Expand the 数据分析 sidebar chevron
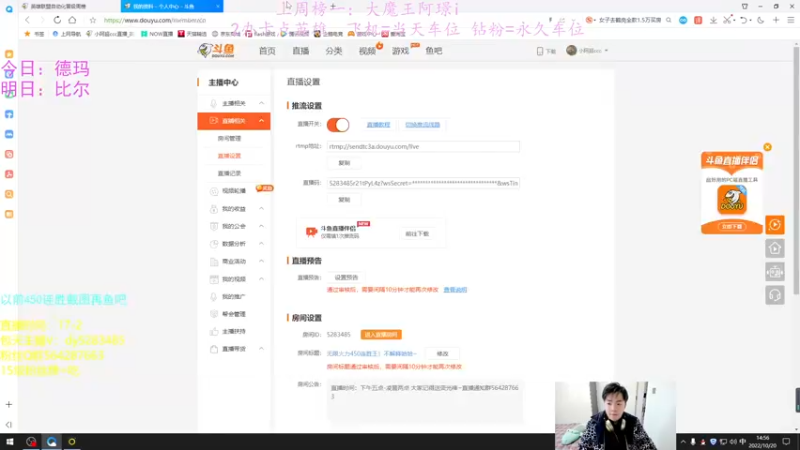Image resolution: width=800 pixels, height=450 pixels. point(261,244)
